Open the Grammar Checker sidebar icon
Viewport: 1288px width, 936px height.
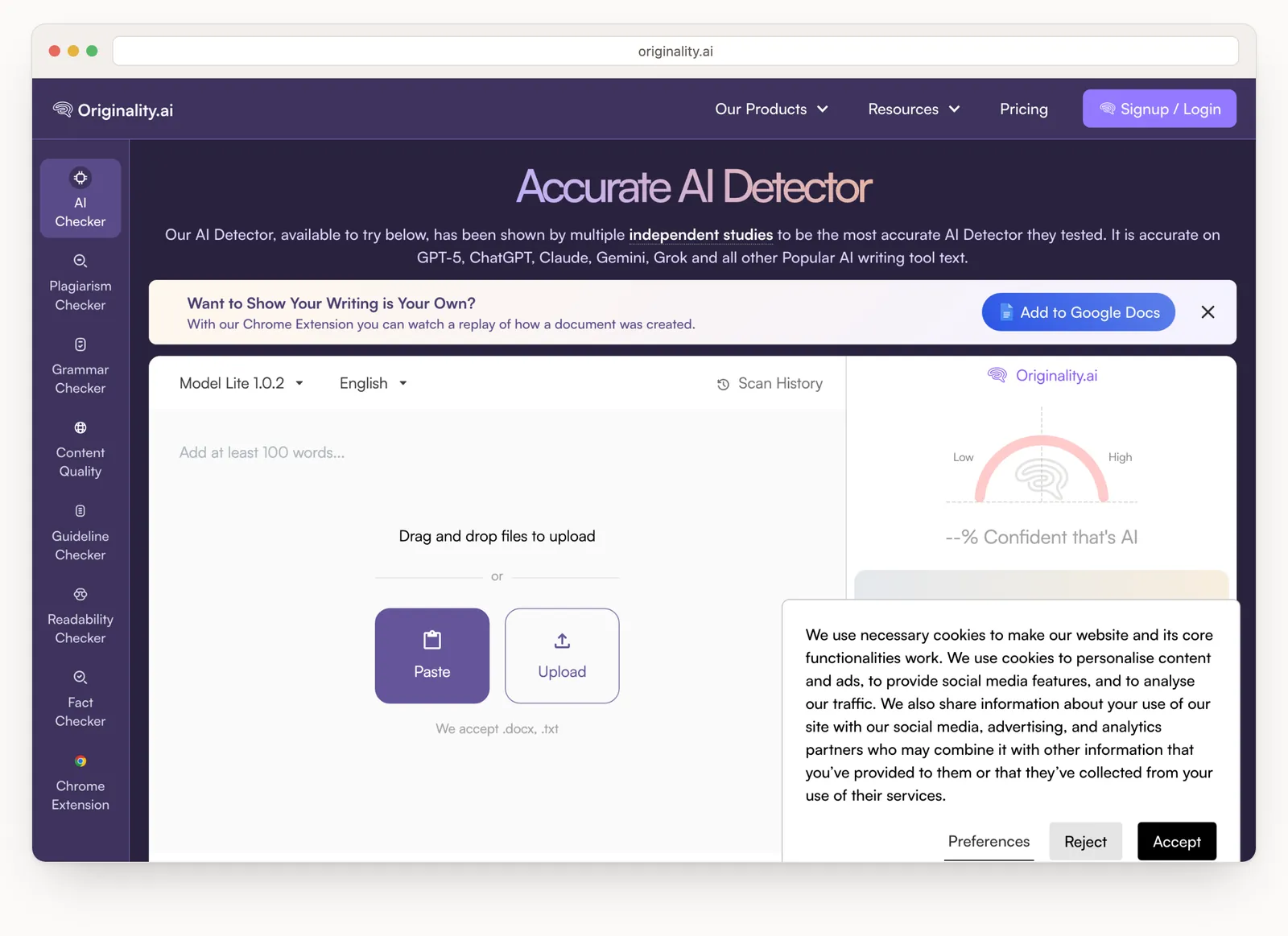[x=80, y=344]
